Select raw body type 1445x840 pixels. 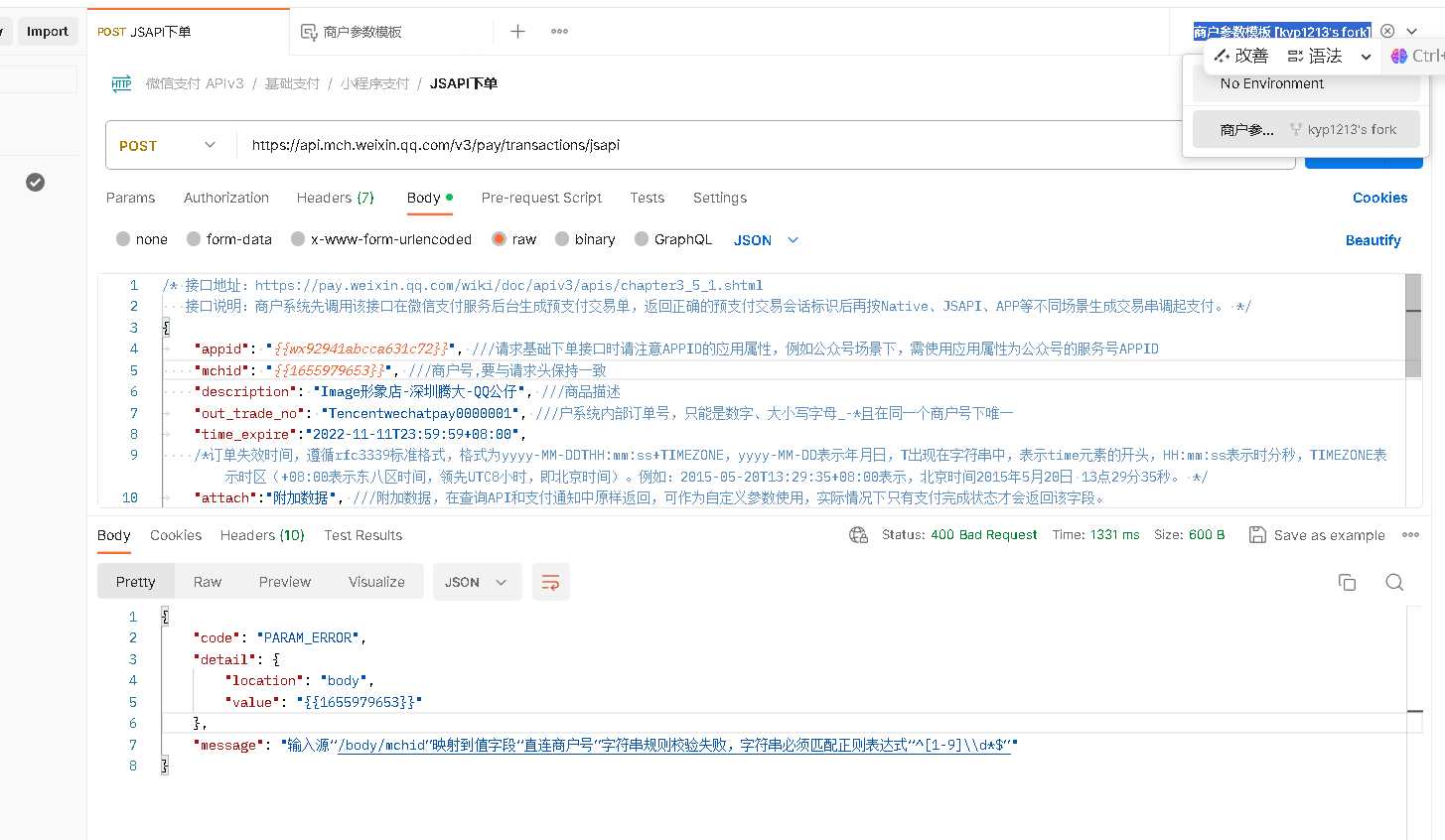tap(513, 239)
